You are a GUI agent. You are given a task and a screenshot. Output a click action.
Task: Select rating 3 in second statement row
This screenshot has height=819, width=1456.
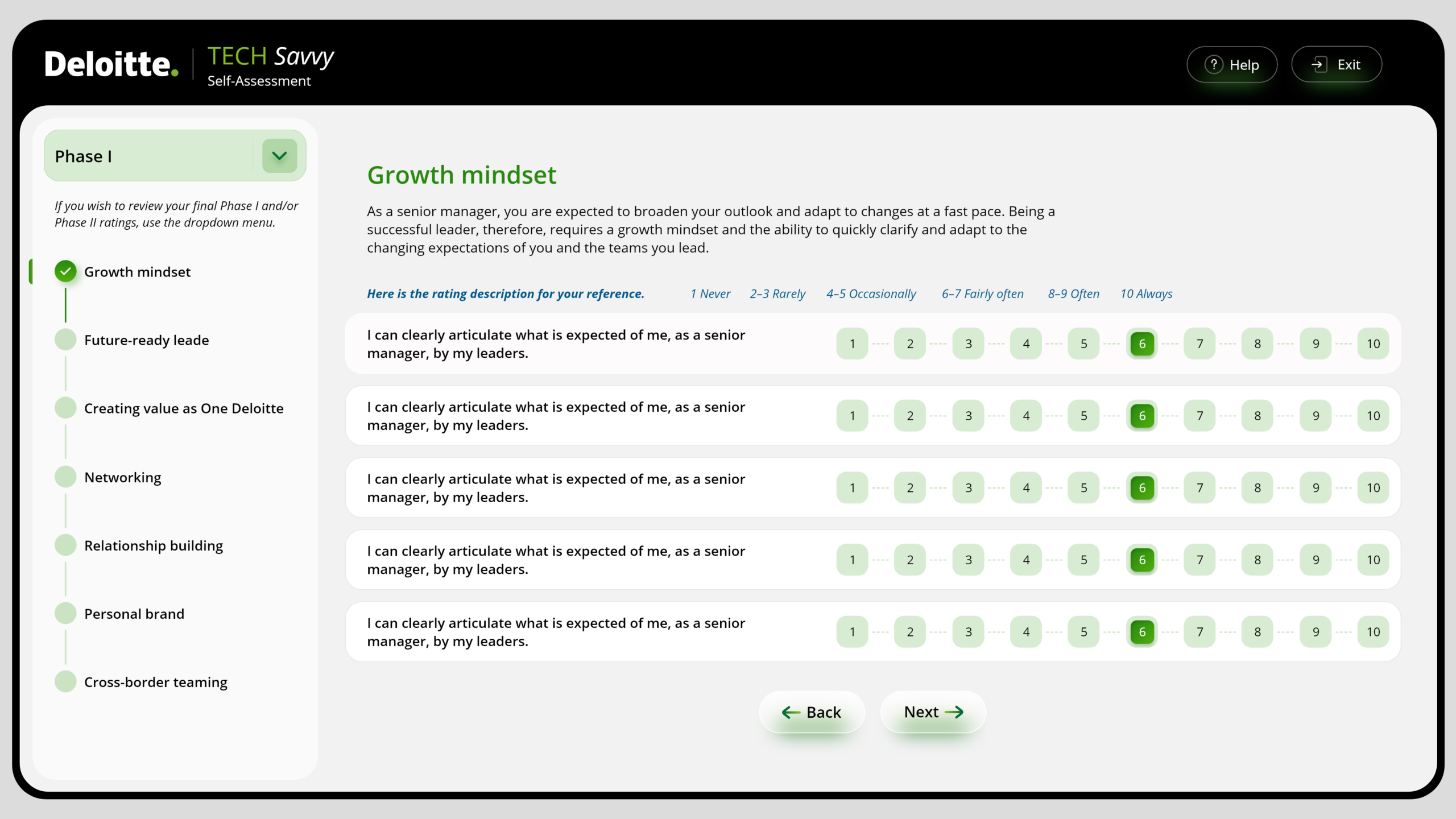968,416
